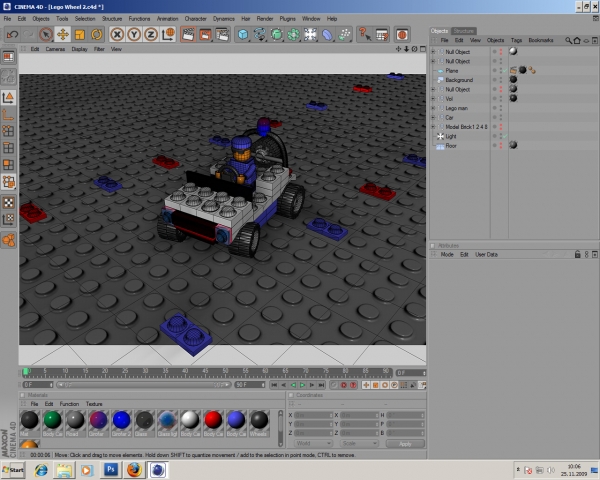The image size is (600, 480).
Task: Expand the topmost Null Object
Action: coord(433,52)
